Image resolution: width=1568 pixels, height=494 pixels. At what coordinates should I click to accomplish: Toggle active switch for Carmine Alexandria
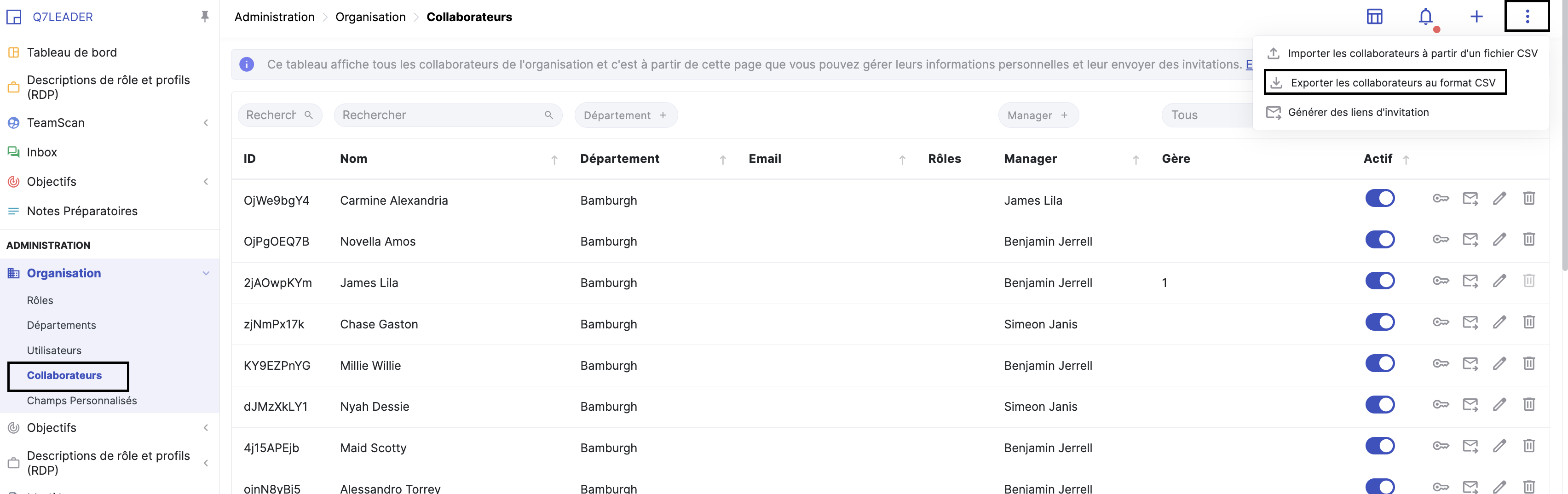tap(1379, 198)
